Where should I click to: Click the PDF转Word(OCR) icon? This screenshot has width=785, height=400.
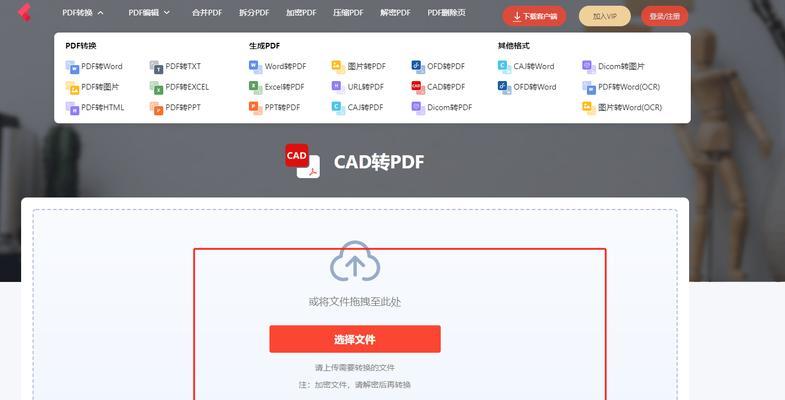click(x=589, y=88)
